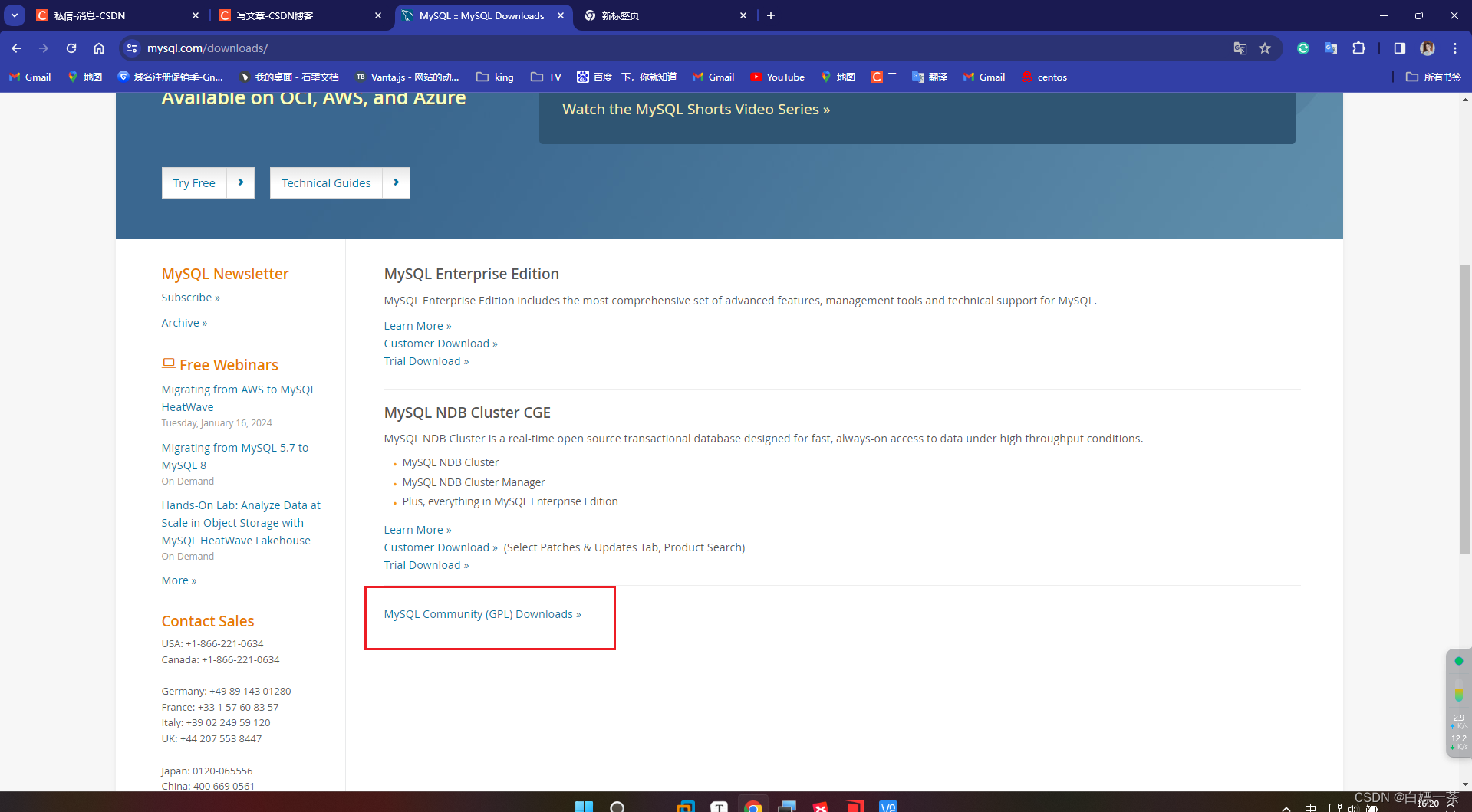Click the scrollbar down arrow
This screenshot has width=1472, height=812.
pos(1465,784)
